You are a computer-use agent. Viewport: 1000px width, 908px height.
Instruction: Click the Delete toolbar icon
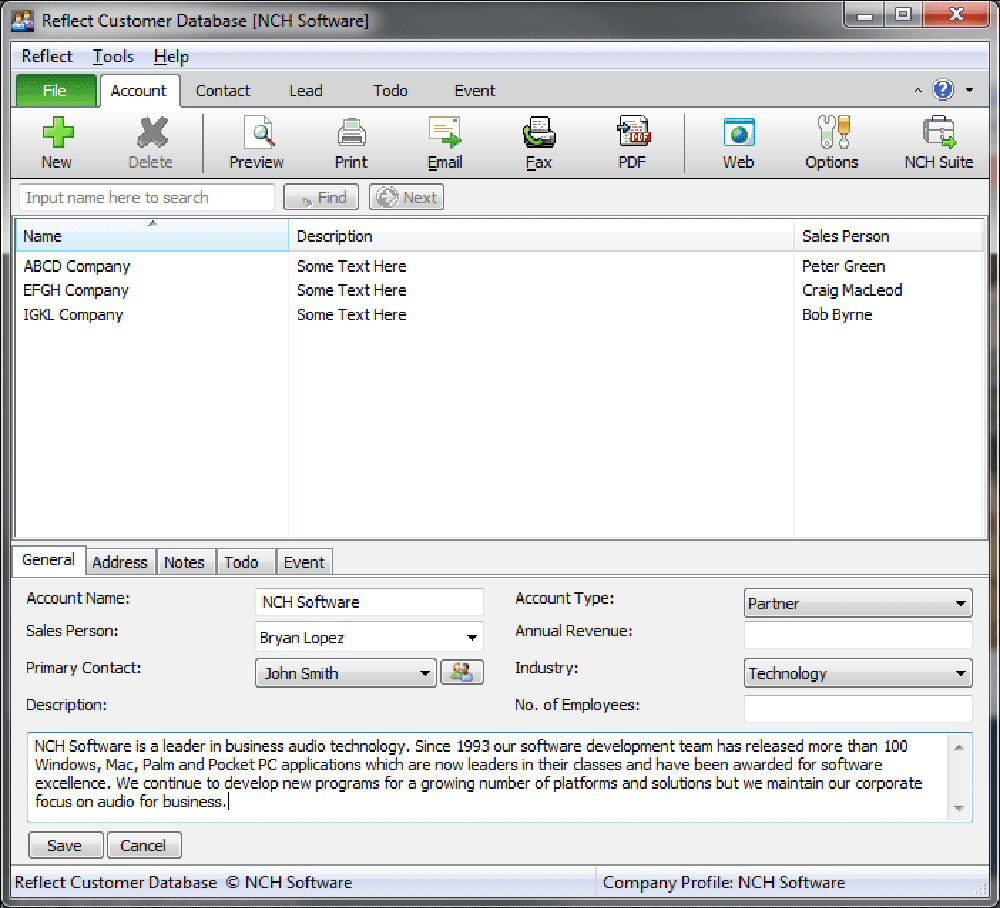coord(151,143)
